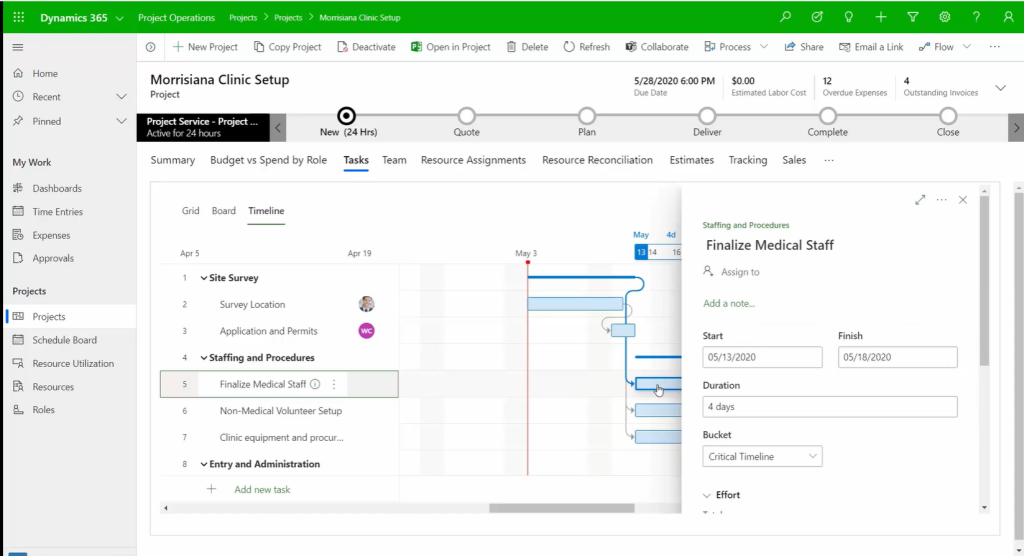Screen dimensions: 1024x556
Task: Collapse the Site Survey task group
Action: tap(204, 278)
